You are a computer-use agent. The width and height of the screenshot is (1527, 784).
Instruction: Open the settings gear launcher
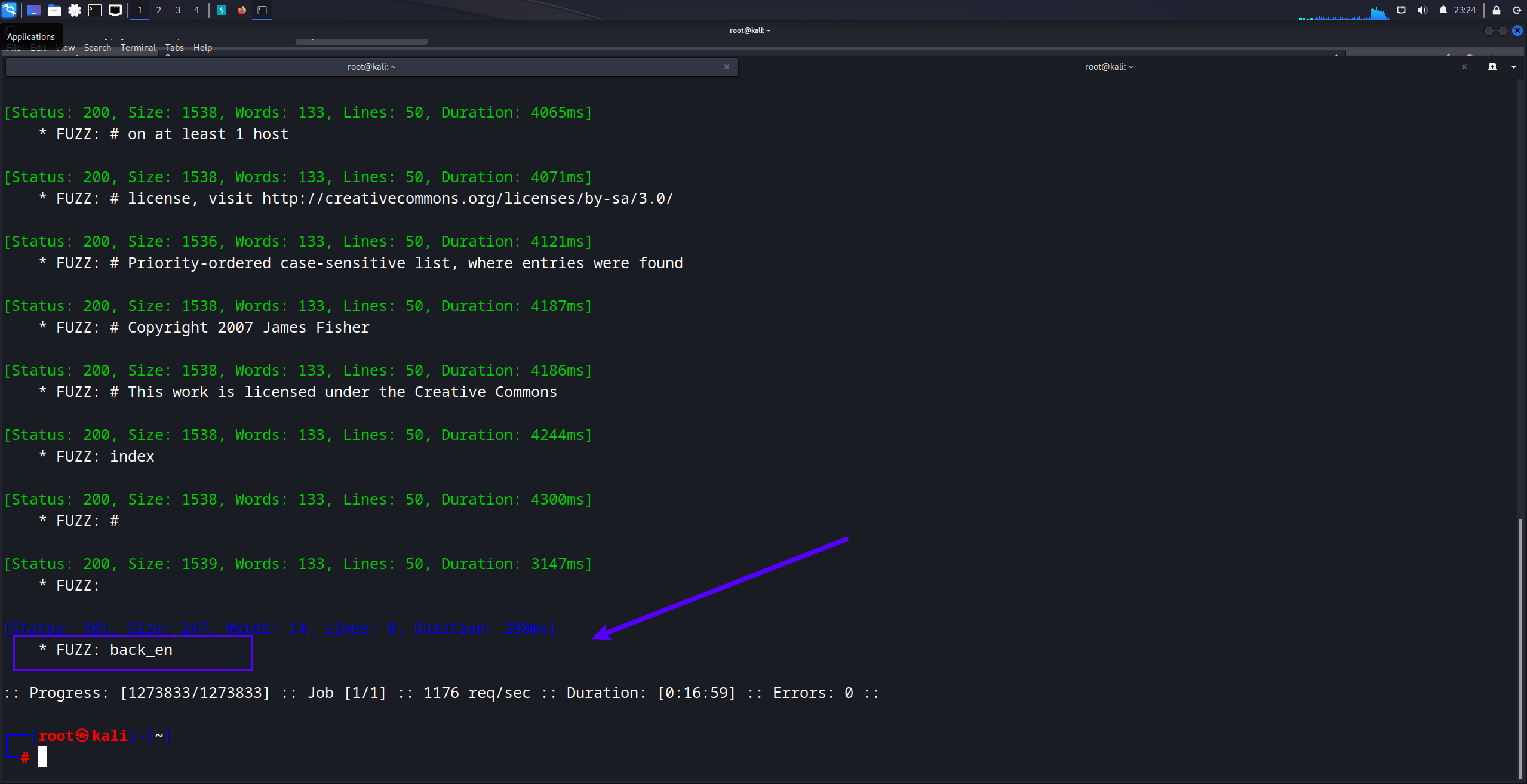pyautogui.click(x=74, y=10)
